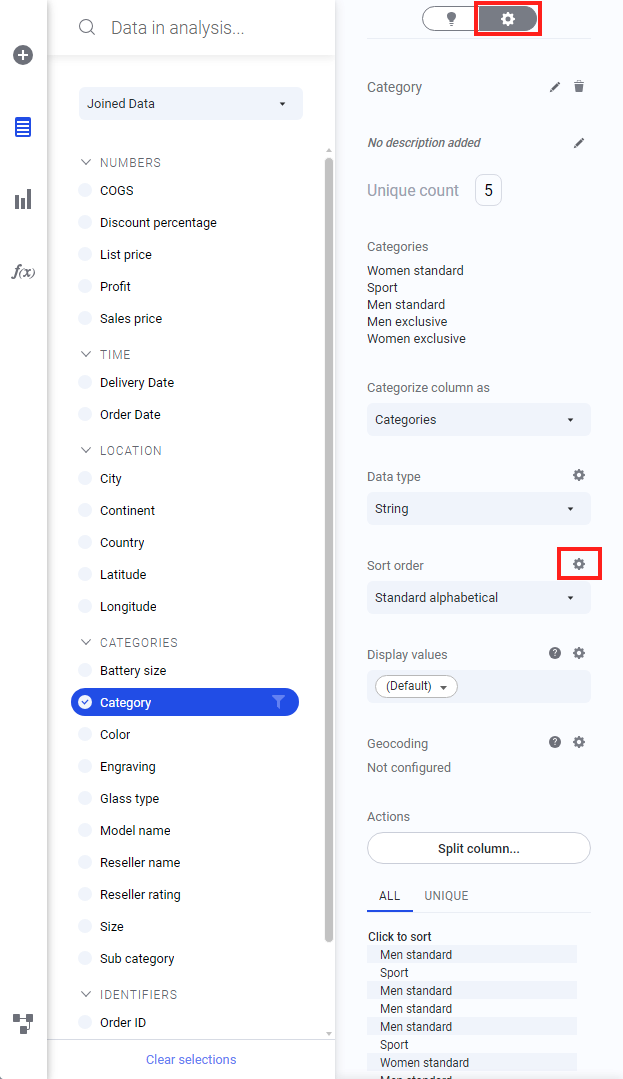Image resolution: width=623 pixels, height=1079 pixels.
Task: Open the Data type String dropdown
Action: (x=478, y=509)
